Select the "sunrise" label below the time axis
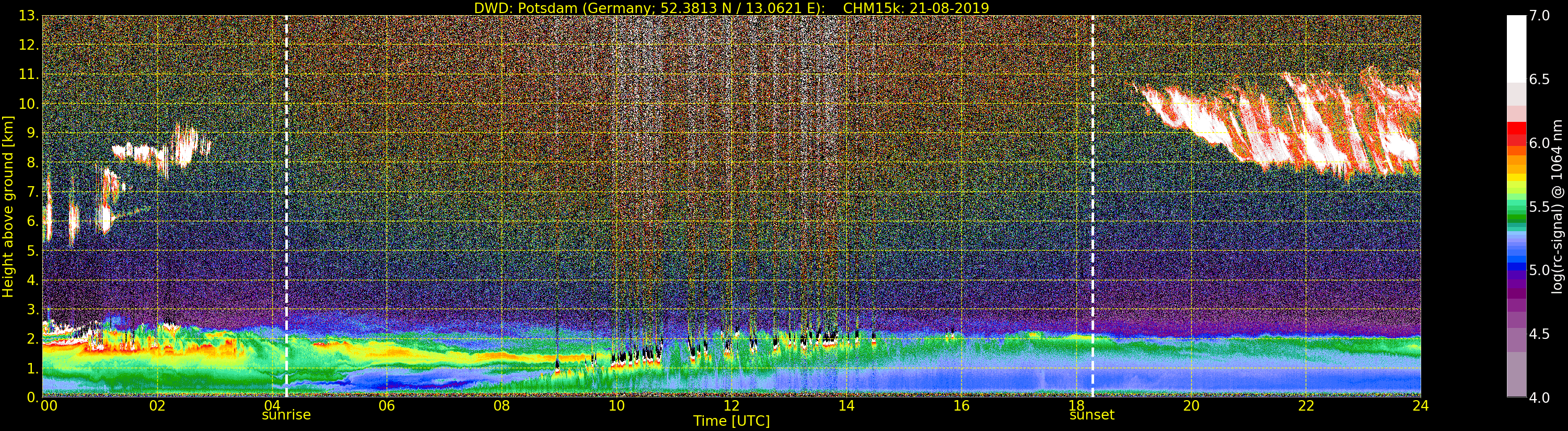The width and height of the screenshot is (1568, 431). pos(286,415)
